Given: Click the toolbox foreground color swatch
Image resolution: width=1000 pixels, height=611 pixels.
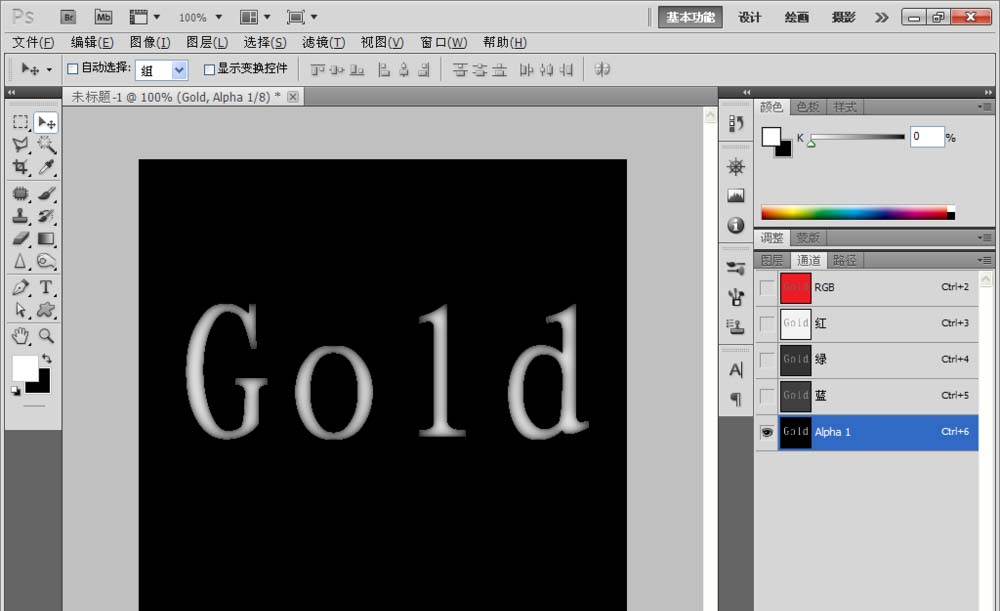Looking at the screenshot, I should [25, 368].
